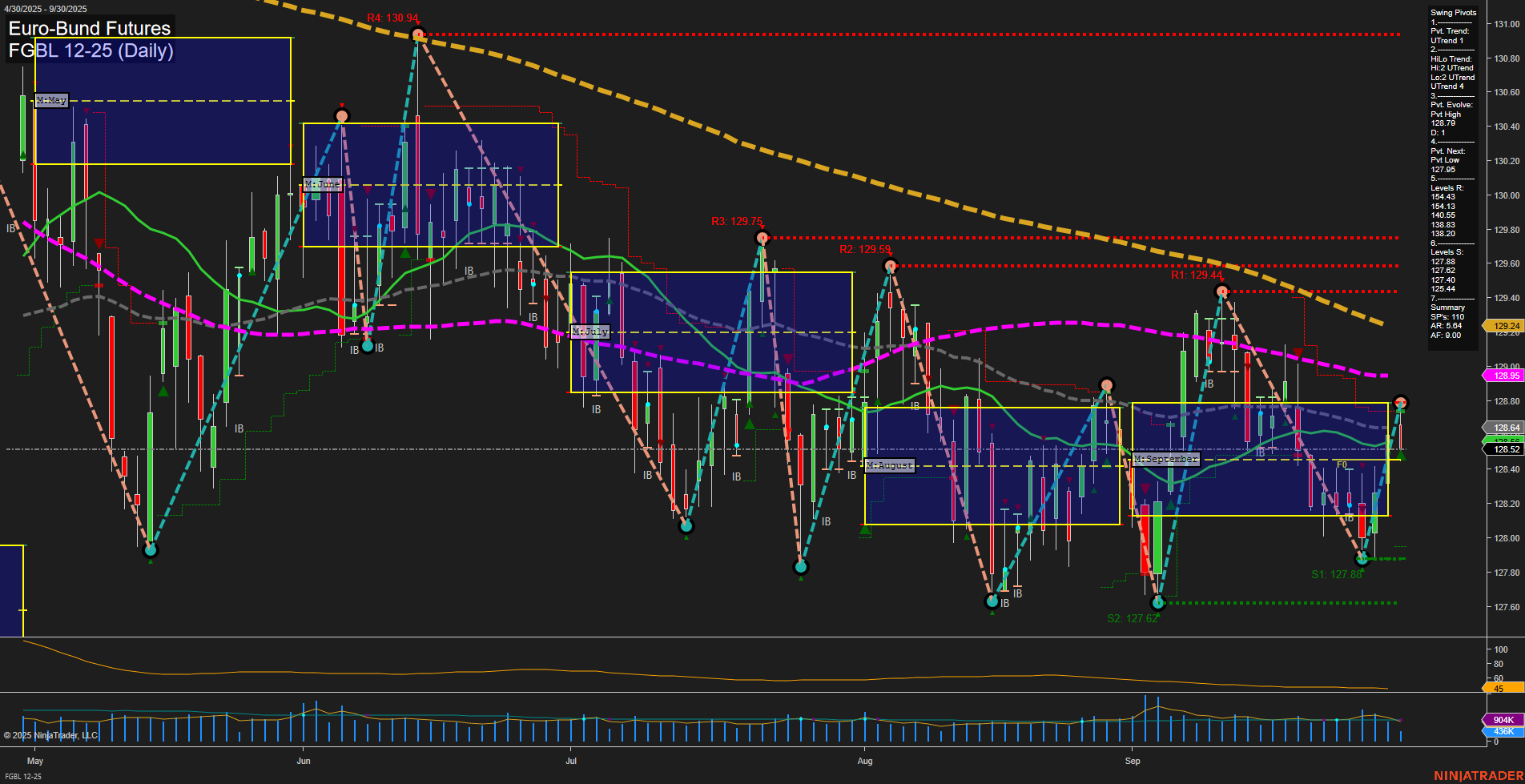Select the swing high circle marker at R4 130.94
Viewport: 1525px width, 784px height.
click(x=417, y=34)
